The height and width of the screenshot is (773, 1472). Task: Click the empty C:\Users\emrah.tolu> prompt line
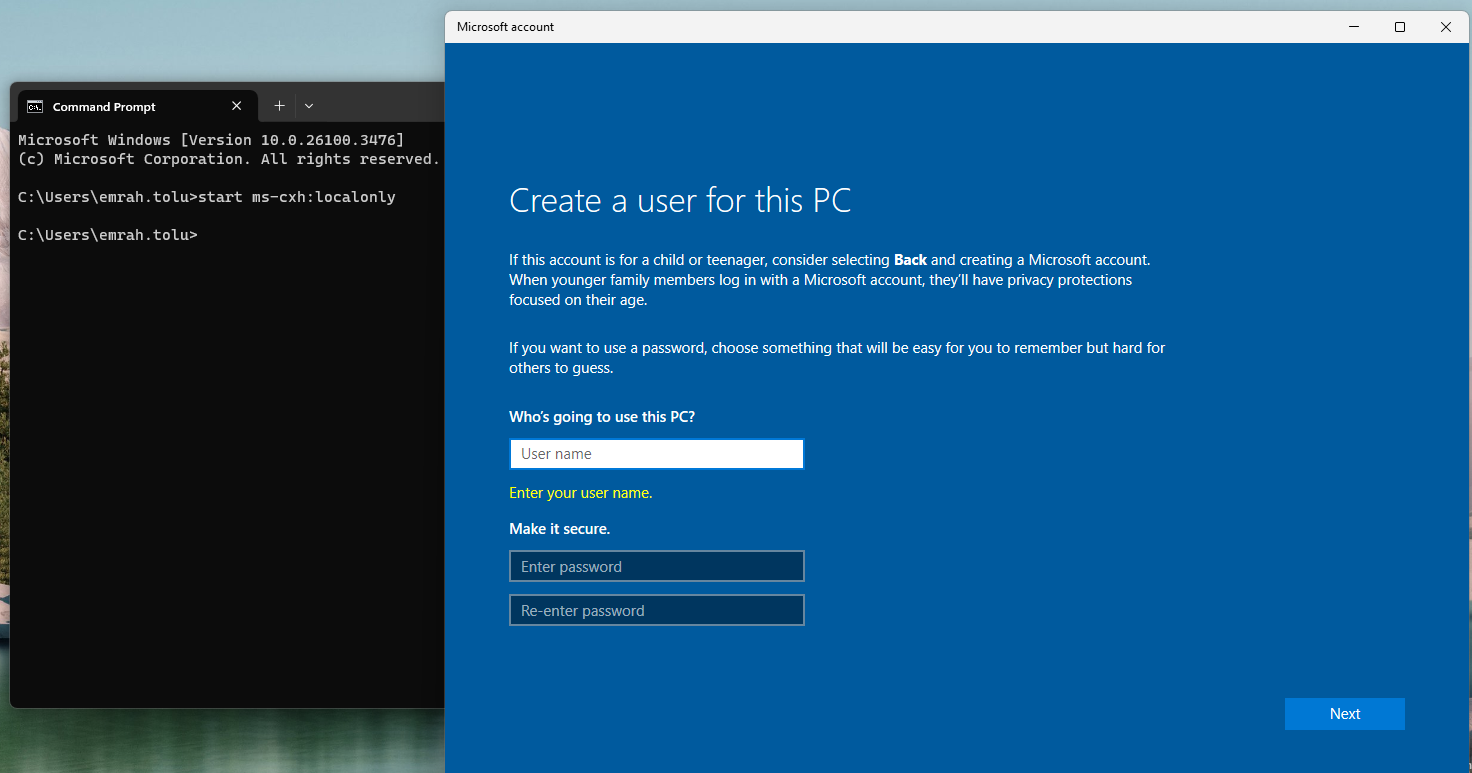108,235
